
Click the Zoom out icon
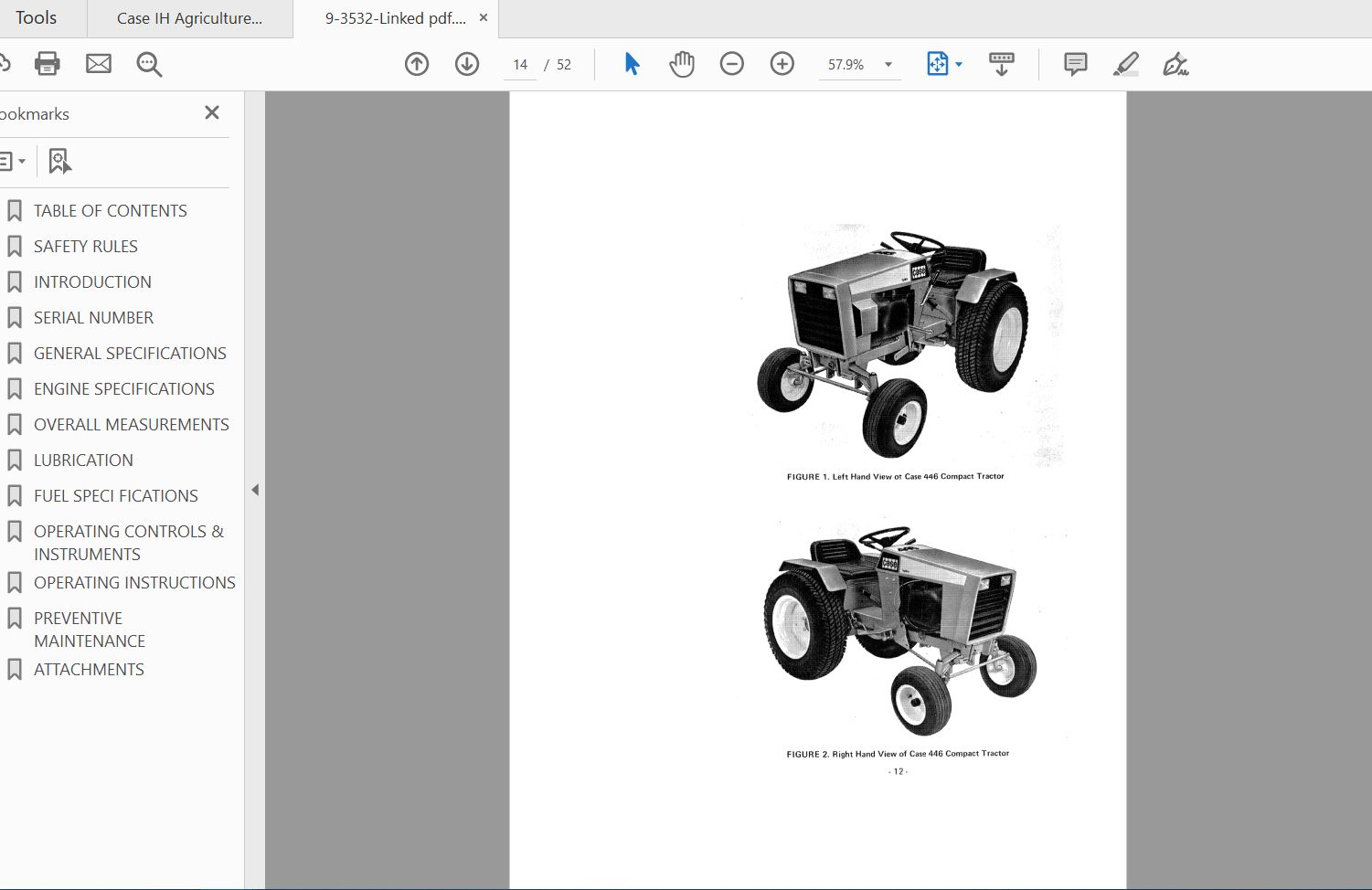pos(731,64)
